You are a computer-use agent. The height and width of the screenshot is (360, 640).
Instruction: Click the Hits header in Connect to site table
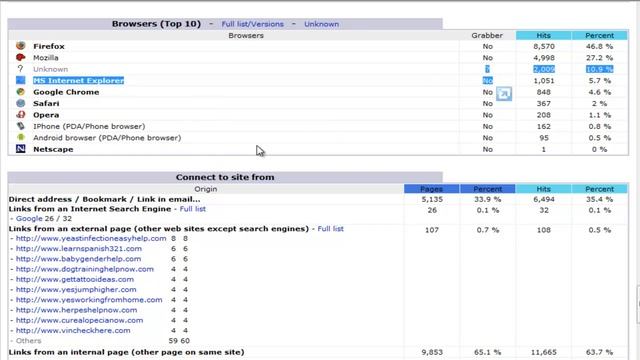coord(543,189)
